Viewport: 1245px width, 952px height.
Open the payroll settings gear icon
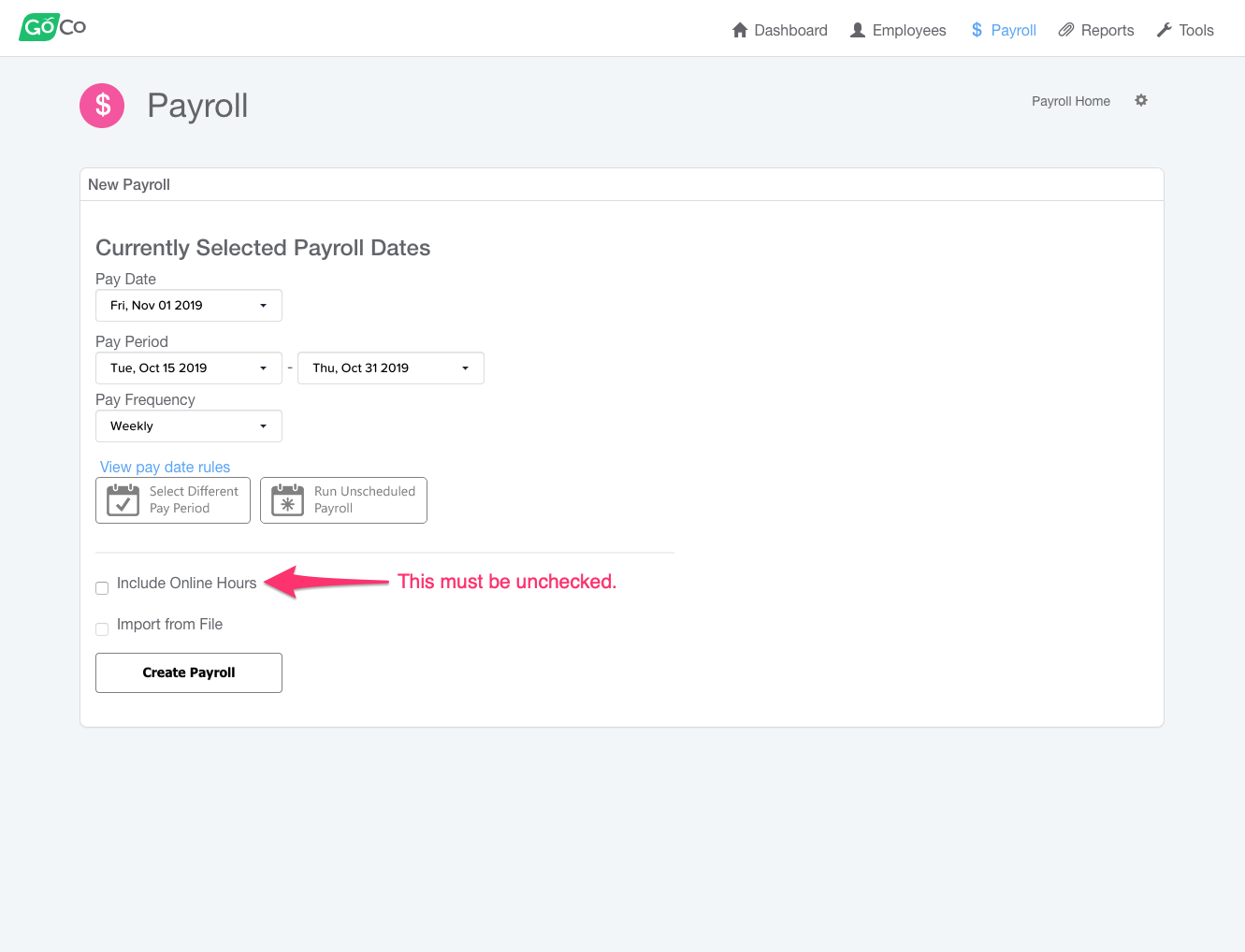point(1141,100)
